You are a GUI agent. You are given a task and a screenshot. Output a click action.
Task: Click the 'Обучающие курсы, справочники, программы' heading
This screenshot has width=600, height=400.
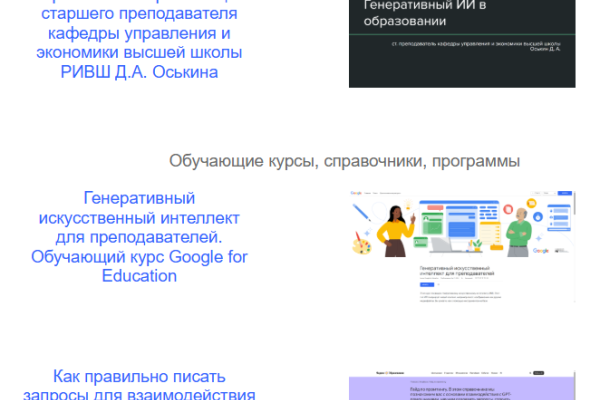[x=344, y=160]
